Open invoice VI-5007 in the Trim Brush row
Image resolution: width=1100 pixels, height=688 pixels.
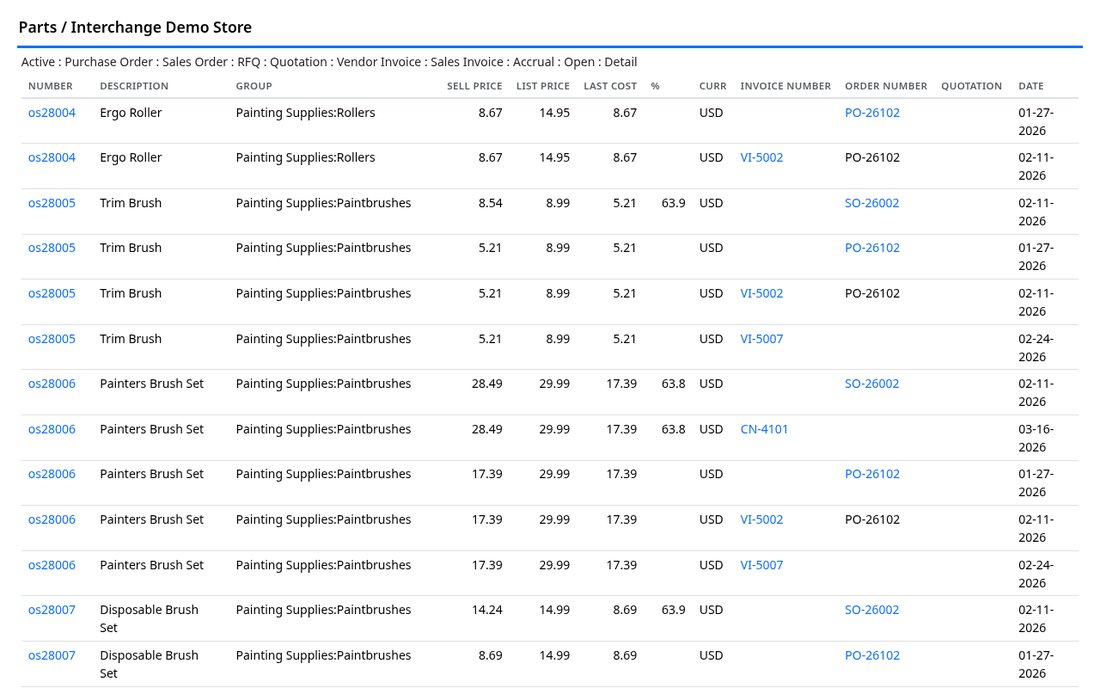(762, 339)
